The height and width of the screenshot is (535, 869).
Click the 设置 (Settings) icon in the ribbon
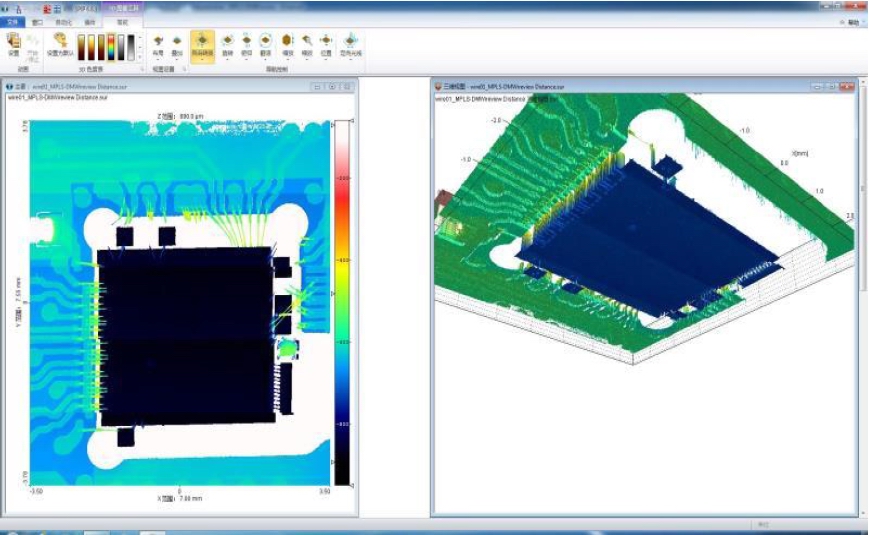(13, 44)
